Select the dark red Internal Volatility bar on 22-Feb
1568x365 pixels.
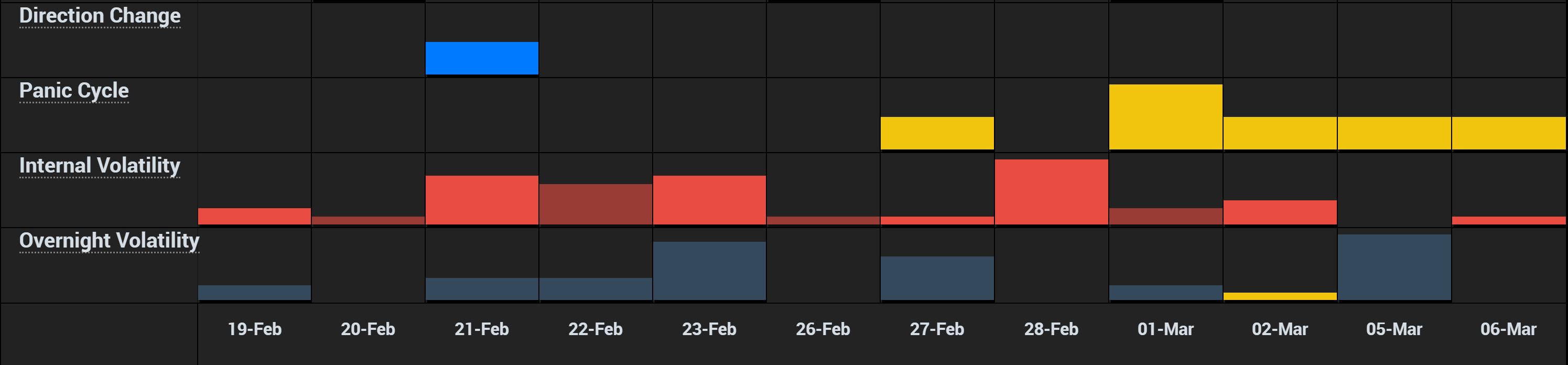[x=596, y=204]
